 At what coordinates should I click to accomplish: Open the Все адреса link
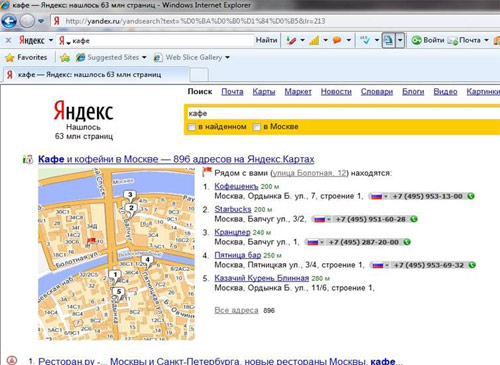click(236, 310)
